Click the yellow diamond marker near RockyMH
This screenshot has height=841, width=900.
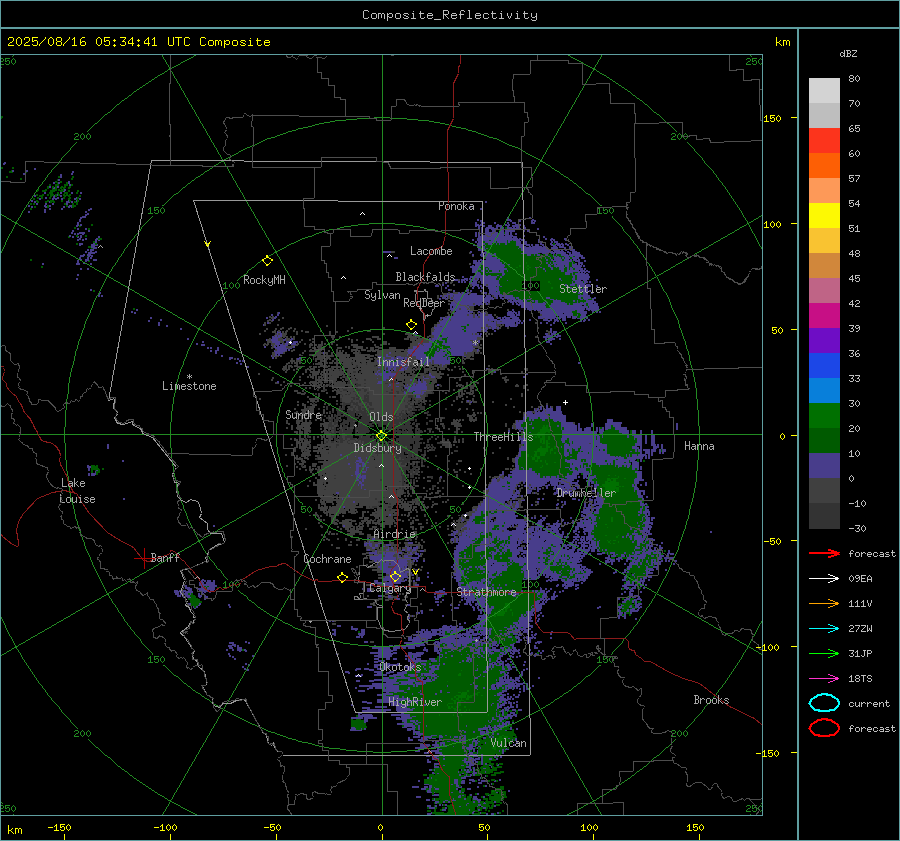267,261
